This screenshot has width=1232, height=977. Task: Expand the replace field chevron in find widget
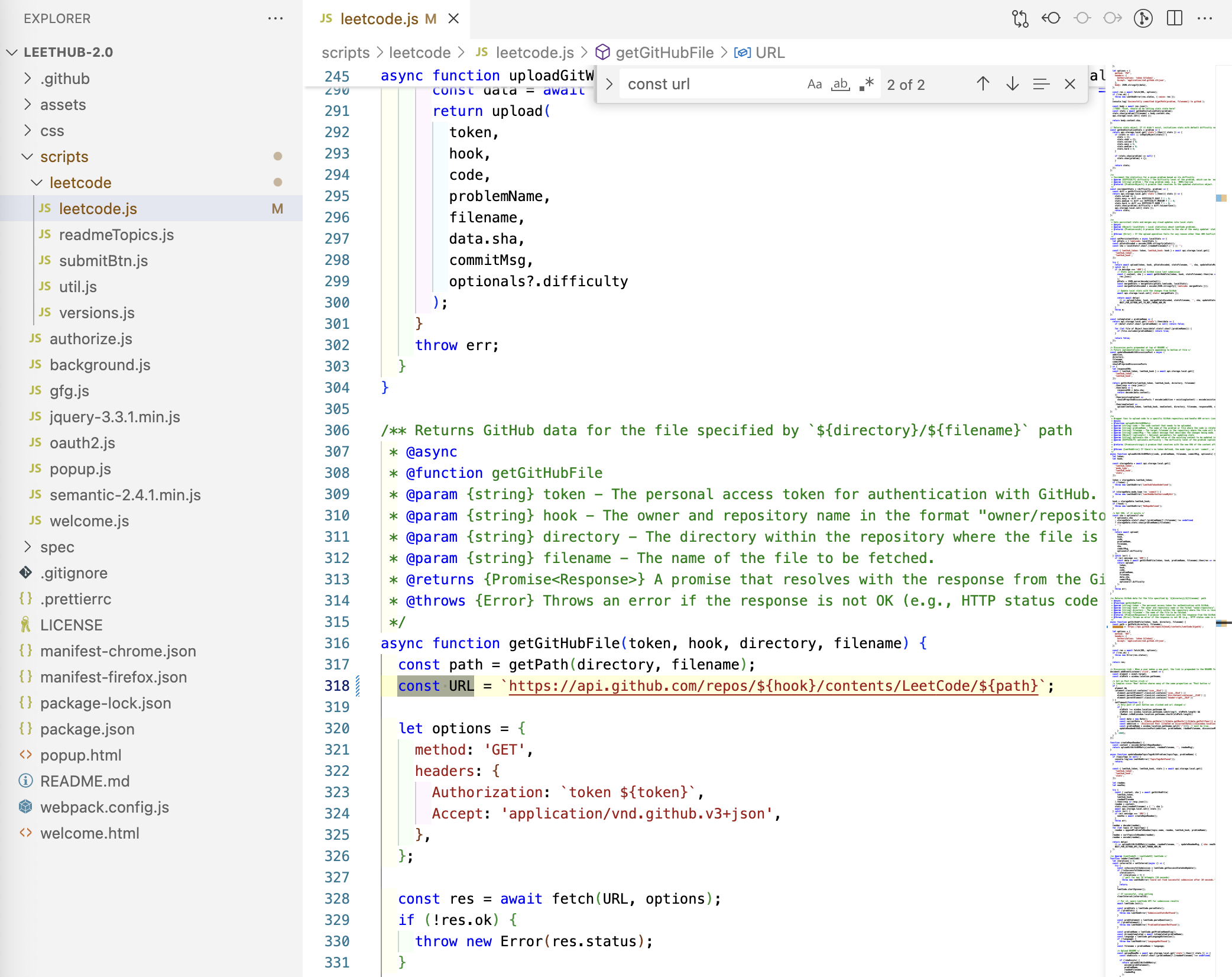(609, 84)
